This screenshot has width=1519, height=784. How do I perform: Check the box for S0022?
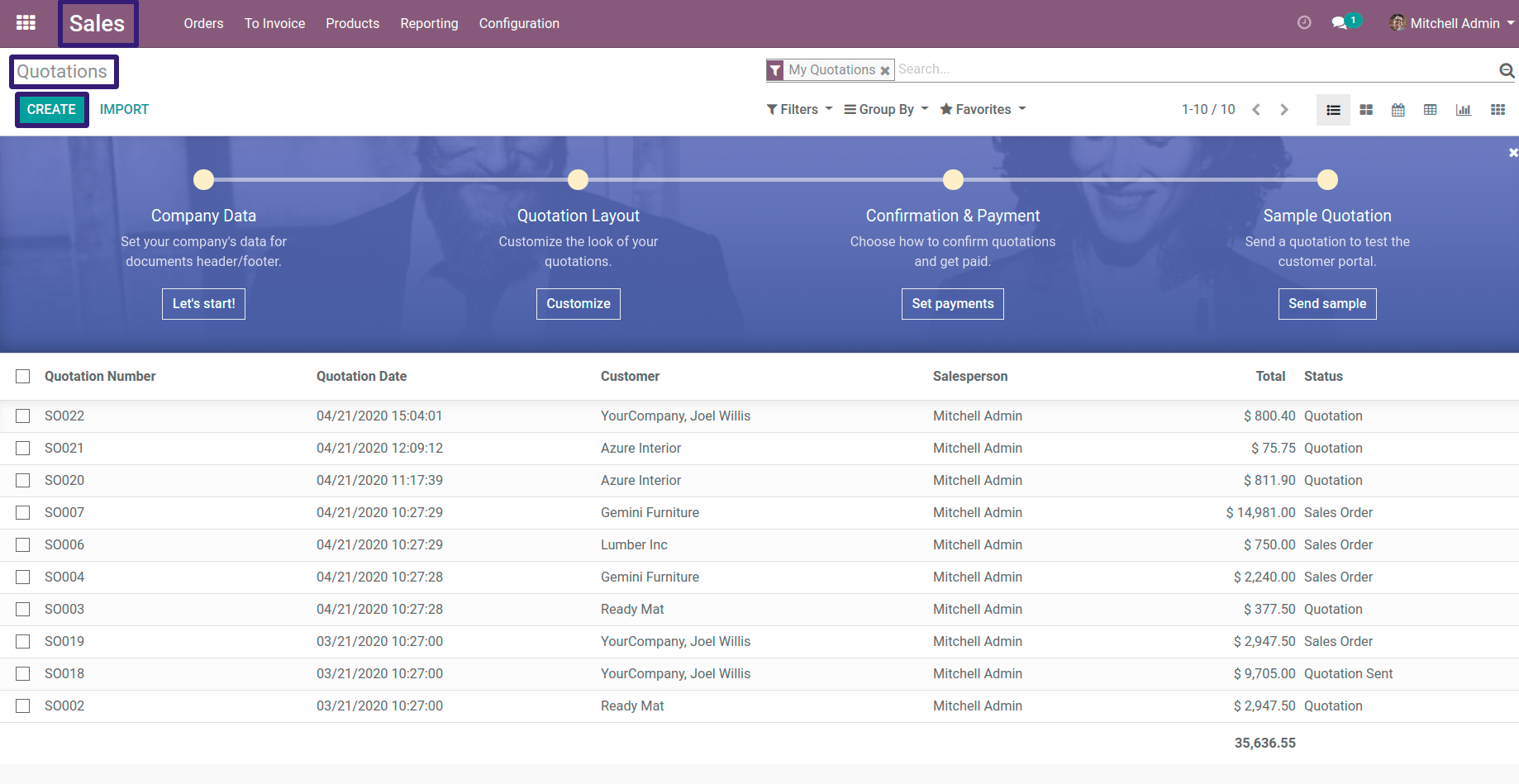point(23,416)
